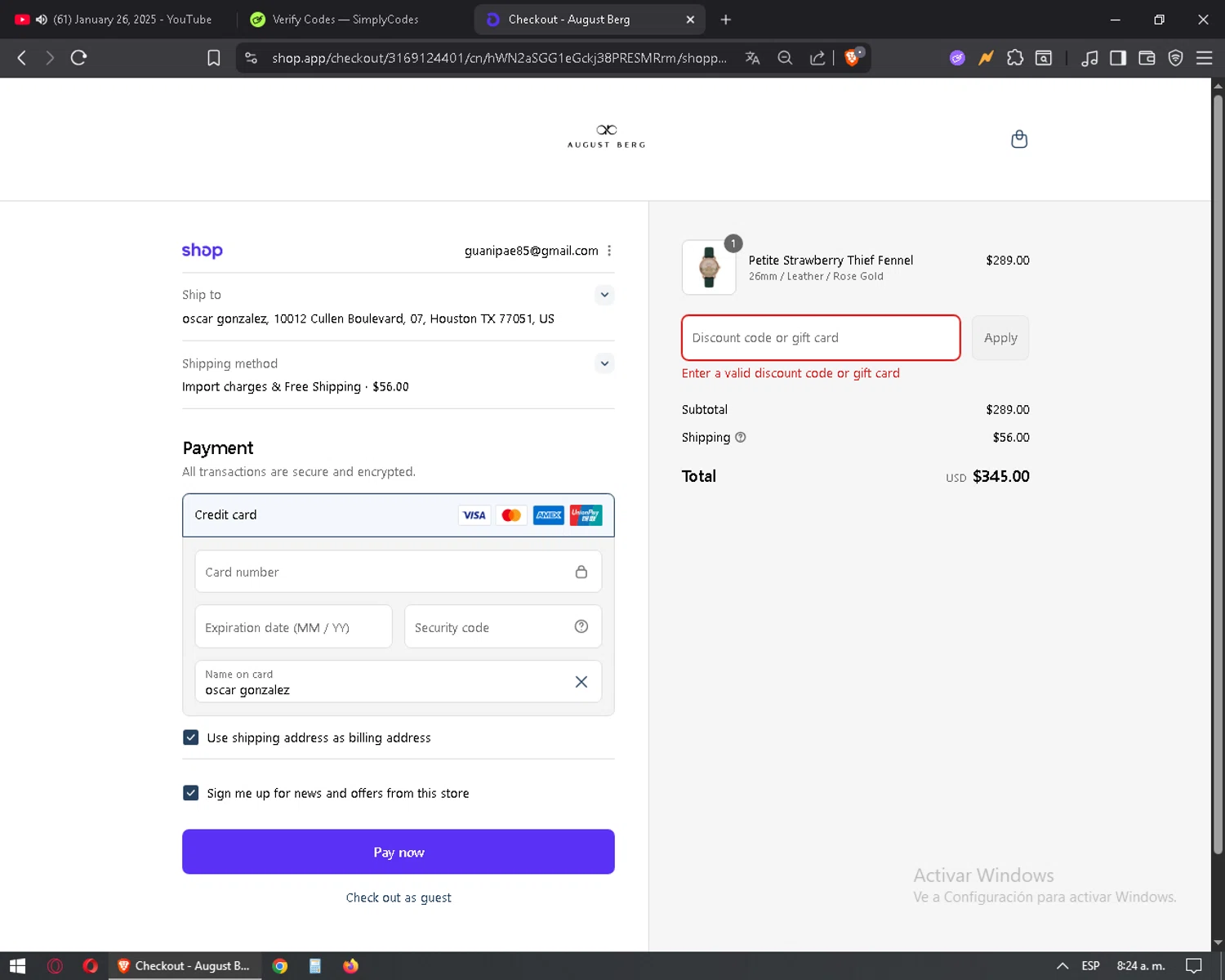
Task: Click the $345.00 total amount
Action: (1001, 476)
